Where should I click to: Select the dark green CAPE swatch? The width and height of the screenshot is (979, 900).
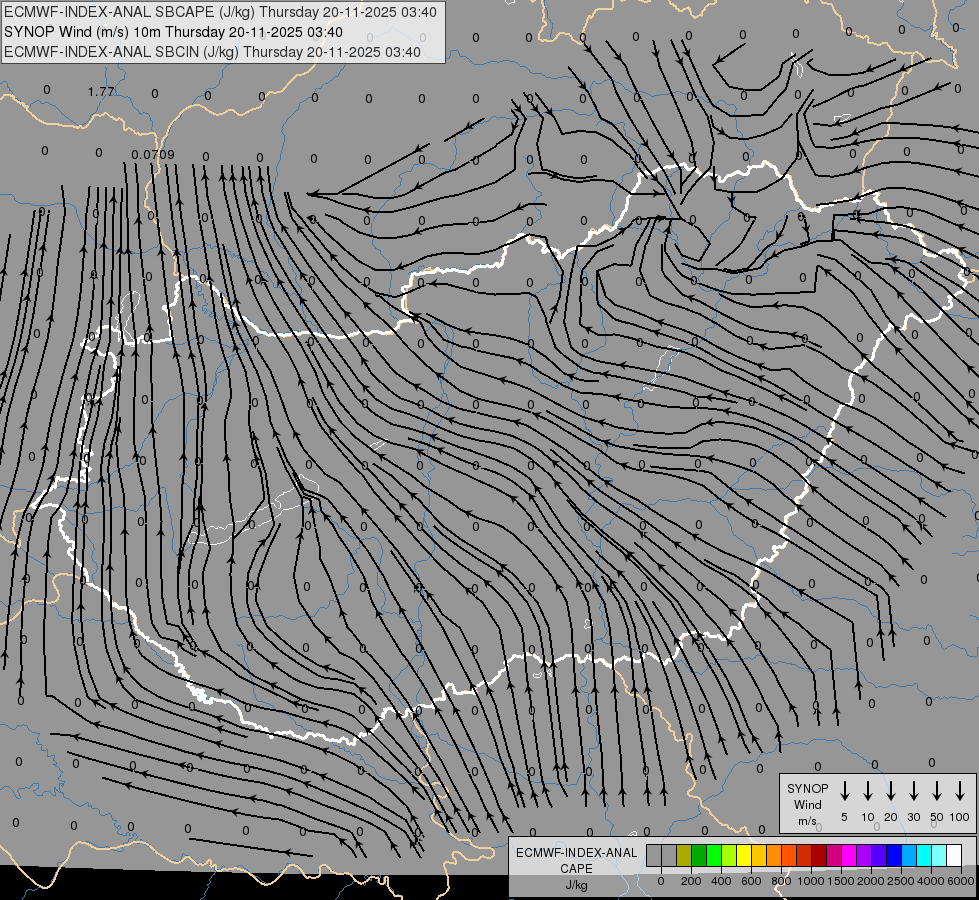(x=699, y=855)
